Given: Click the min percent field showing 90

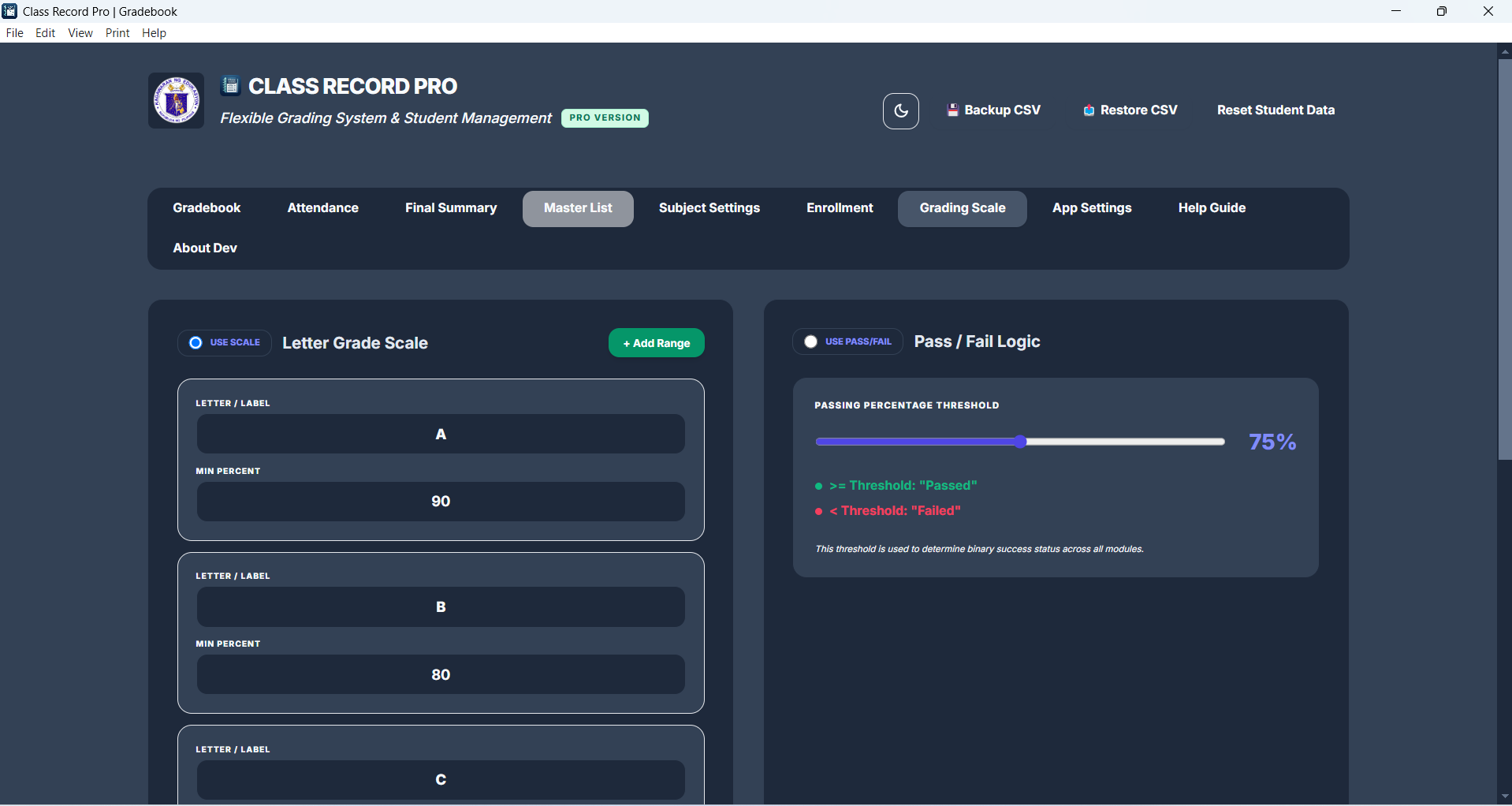Looking at the screenshot, I should (441, 502).
